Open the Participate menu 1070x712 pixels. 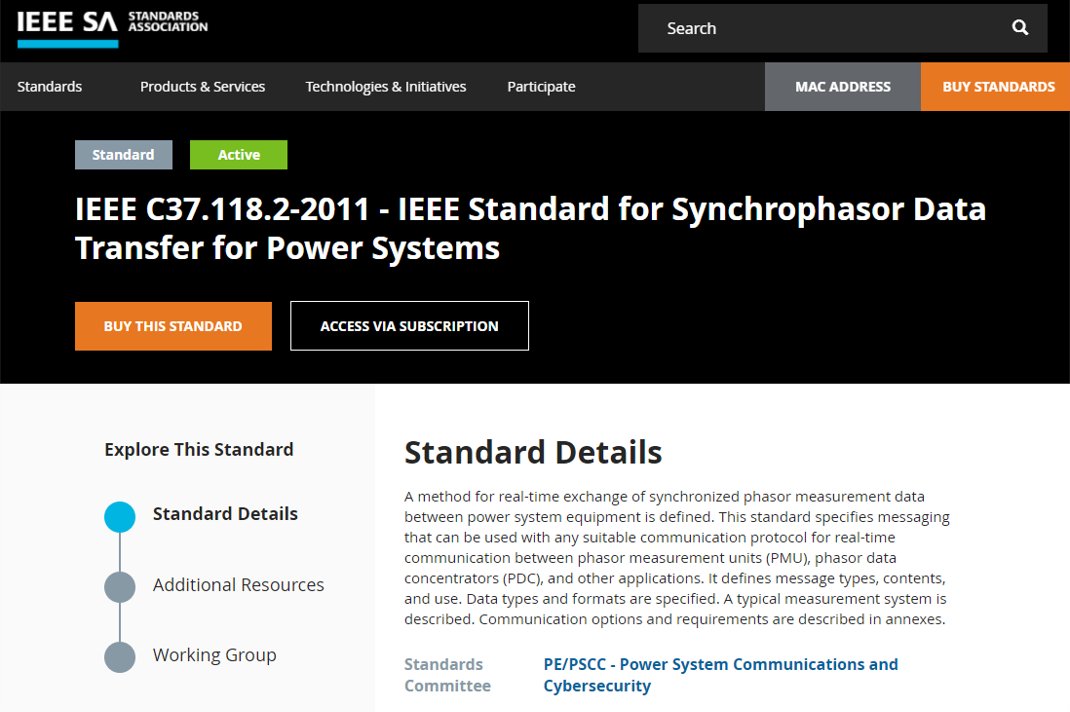pos(541,87)
